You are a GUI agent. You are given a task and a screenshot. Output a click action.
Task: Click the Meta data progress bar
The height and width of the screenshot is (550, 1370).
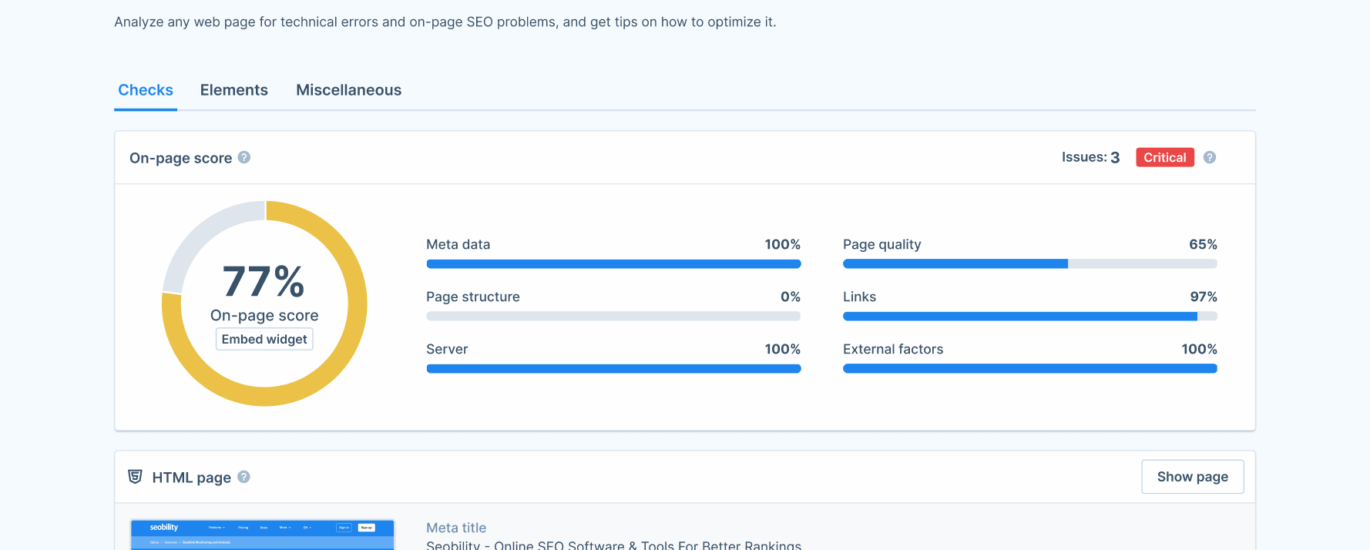point(613,264)
